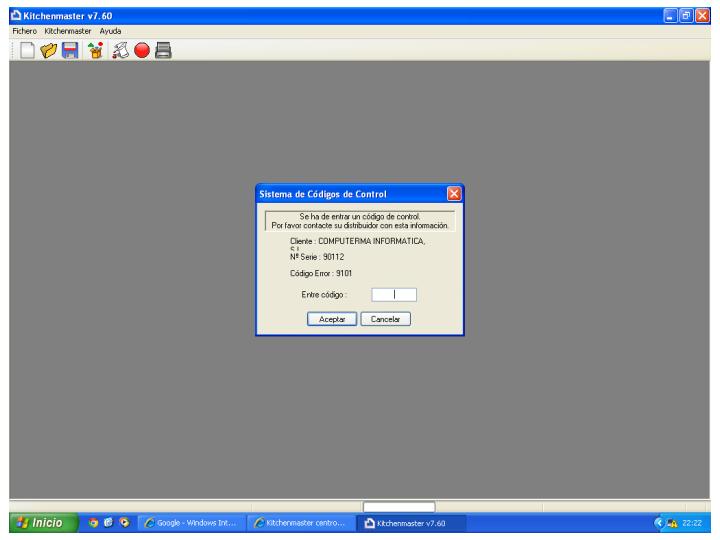Open the Kitchenmaster menu

(68, 31)
